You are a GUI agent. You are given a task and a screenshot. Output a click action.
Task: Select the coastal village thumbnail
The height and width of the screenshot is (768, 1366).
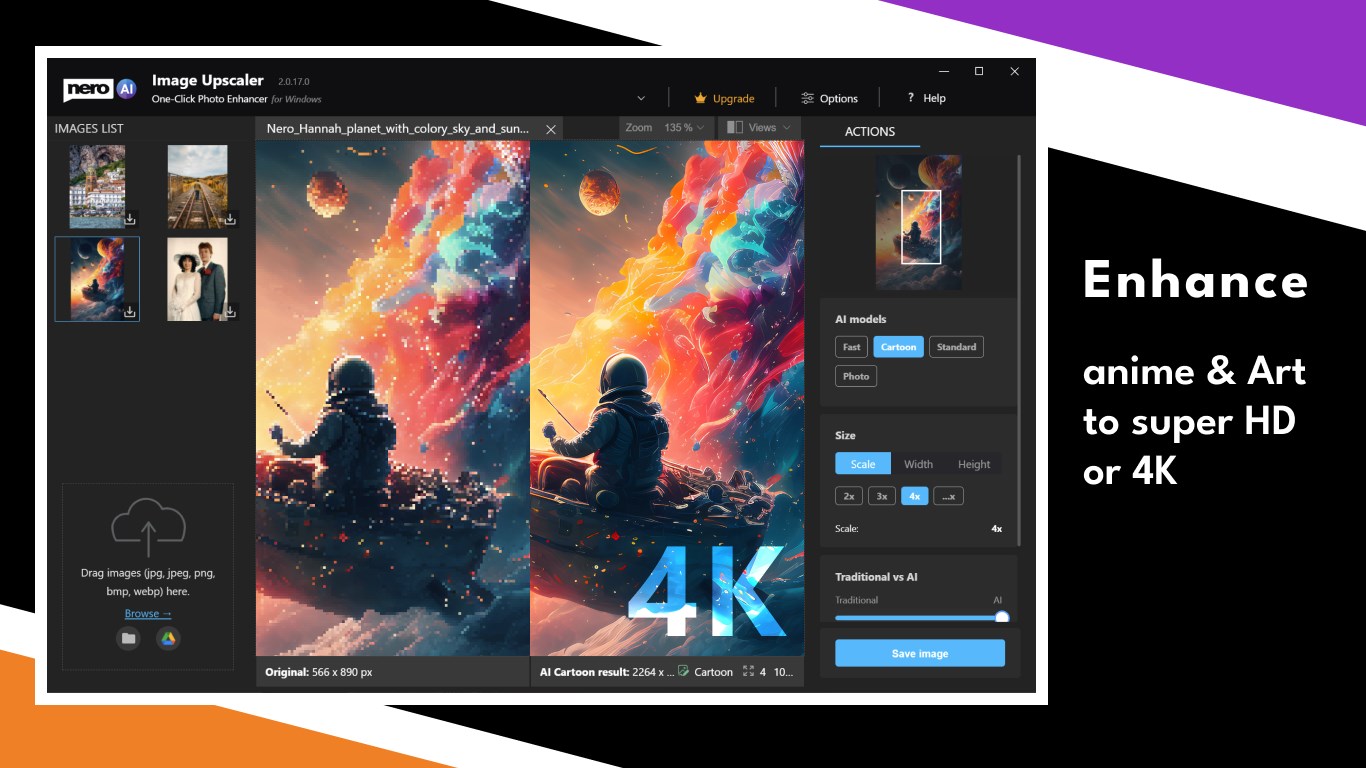97,187
